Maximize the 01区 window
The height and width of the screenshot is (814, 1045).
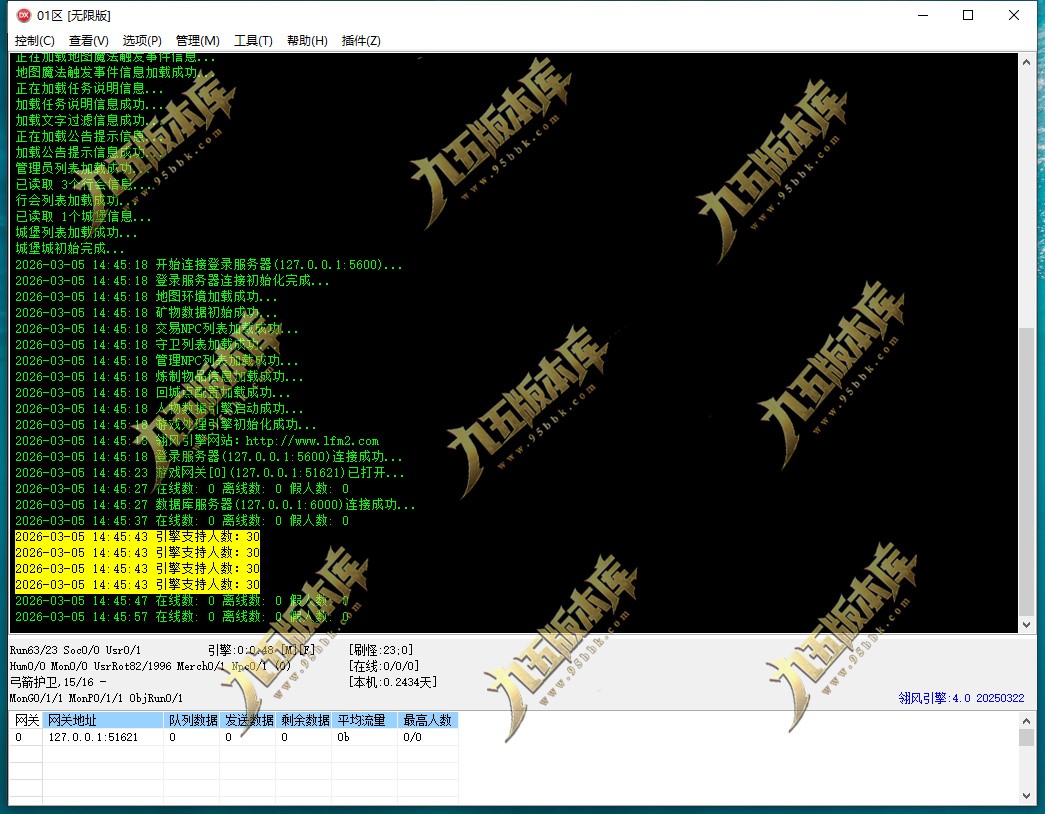click(968, 15)
